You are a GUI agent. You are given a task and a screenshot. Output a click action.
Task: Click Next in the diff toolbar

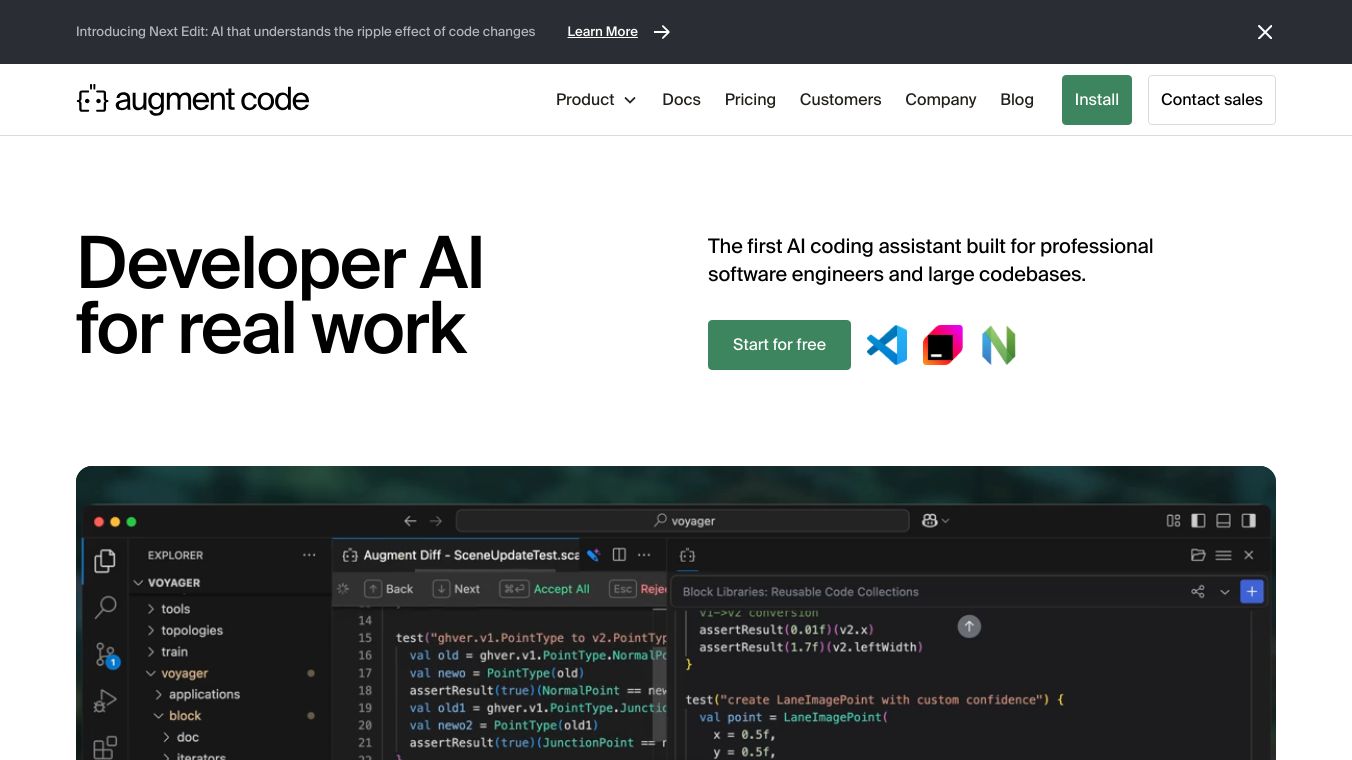tap(456, 589)
